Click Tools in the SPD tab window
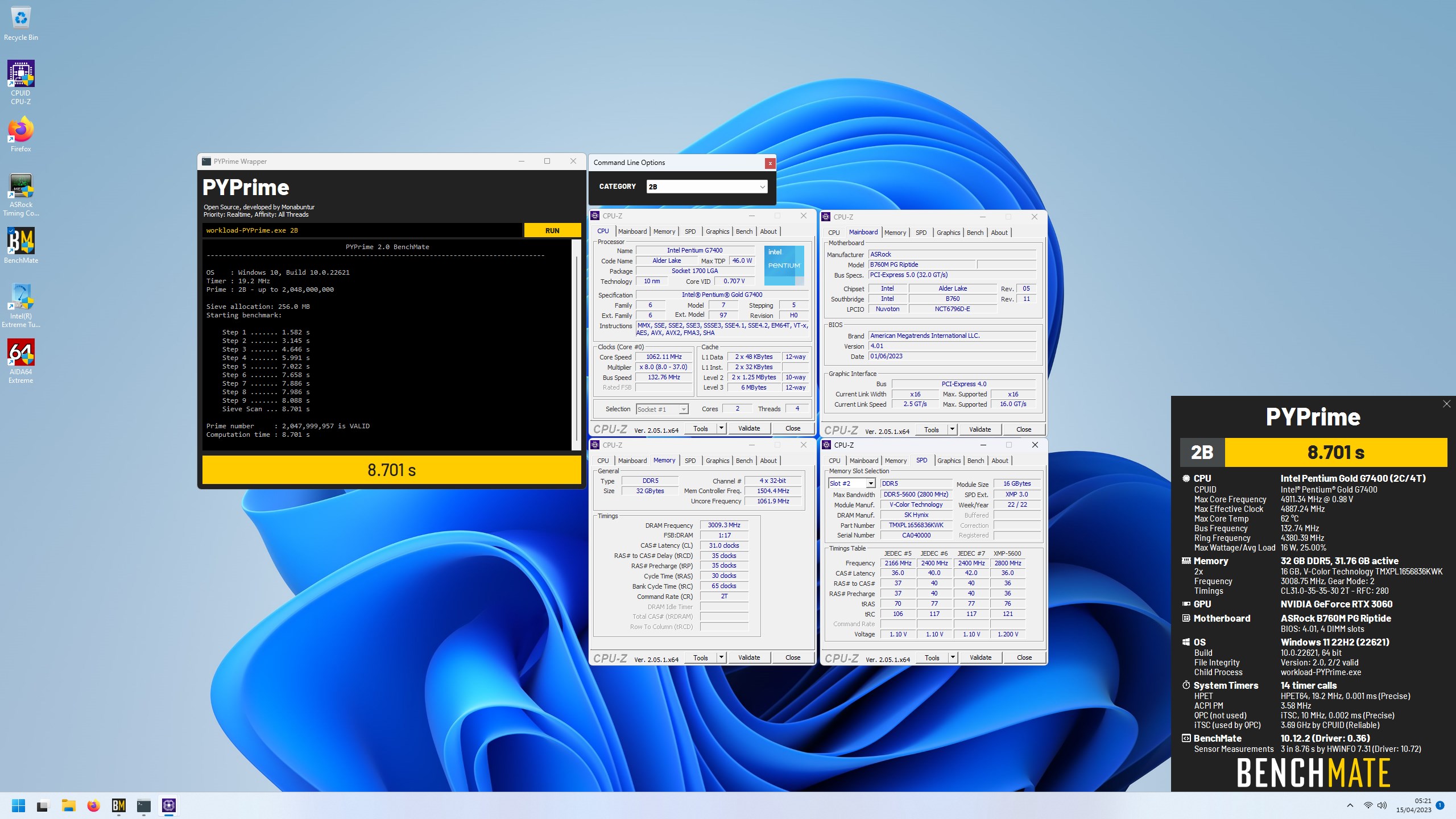1456x819 pixels. pyautogui.click(x=932, y=658)
